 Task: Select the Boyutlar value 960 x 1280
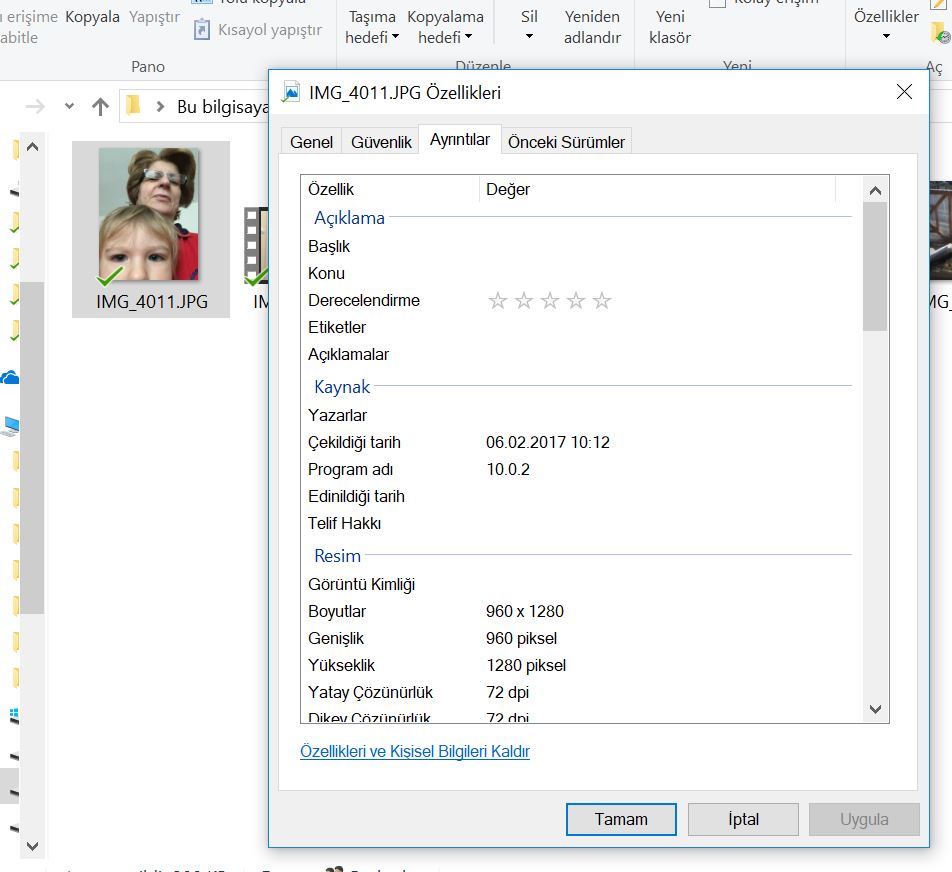pos(525,611)
